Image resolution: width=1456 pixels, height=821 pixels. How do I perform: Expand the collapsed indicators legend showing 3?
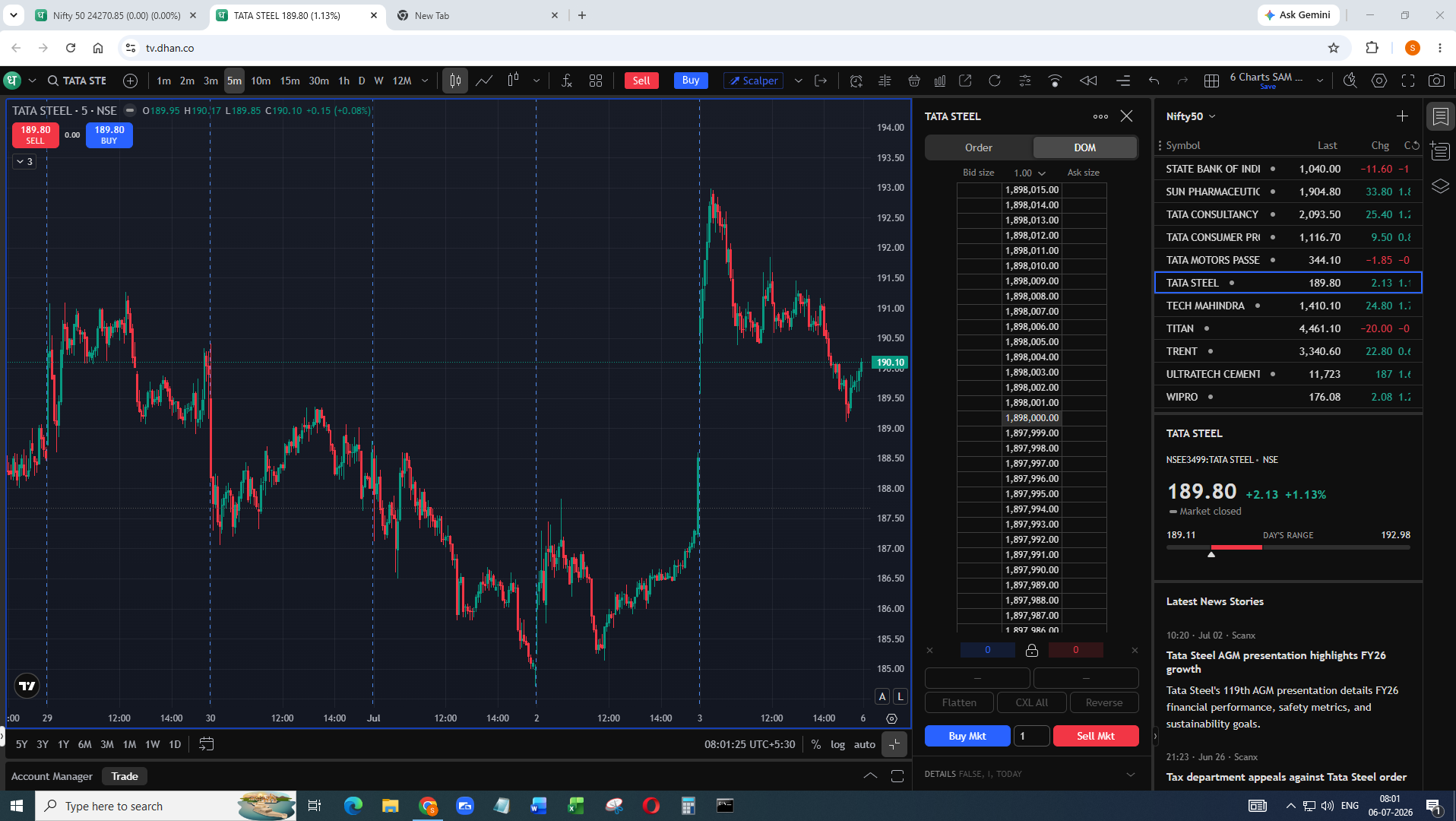click(x=24, y=161)
